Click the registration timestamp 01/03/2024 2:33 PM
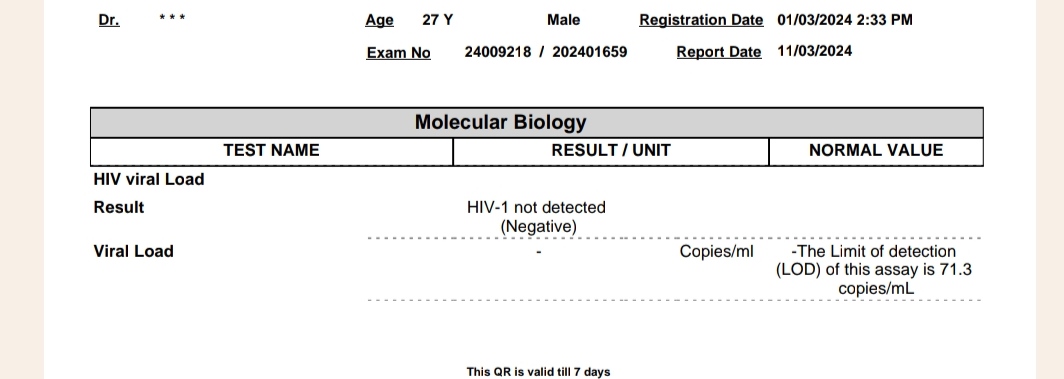 coord(845,20)
